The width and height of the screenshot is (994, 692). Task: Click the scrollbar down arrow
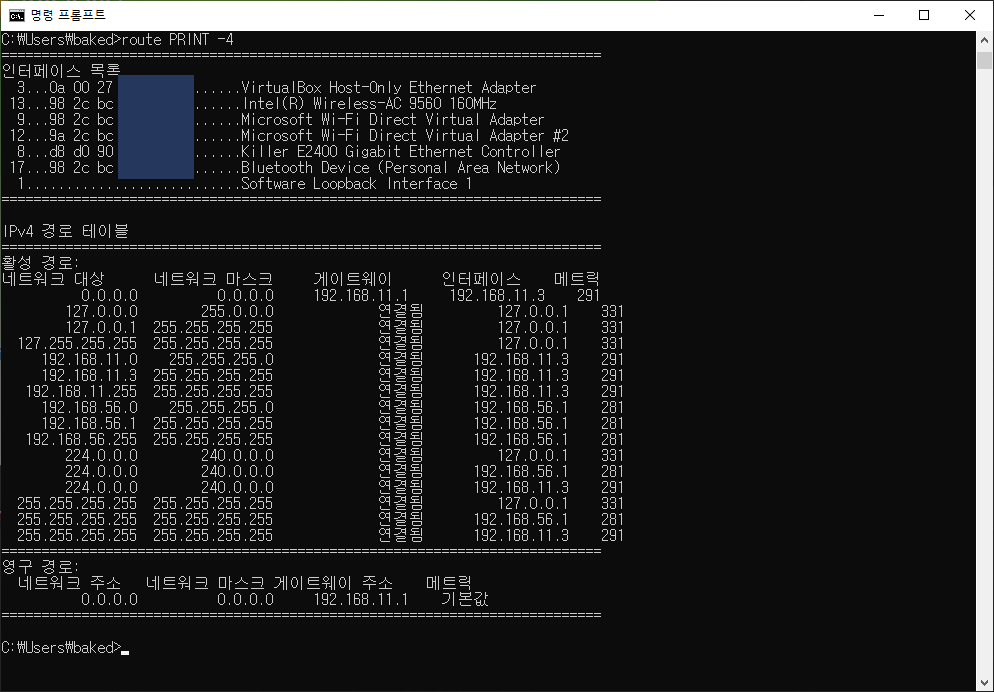click(x=984, y=682)
